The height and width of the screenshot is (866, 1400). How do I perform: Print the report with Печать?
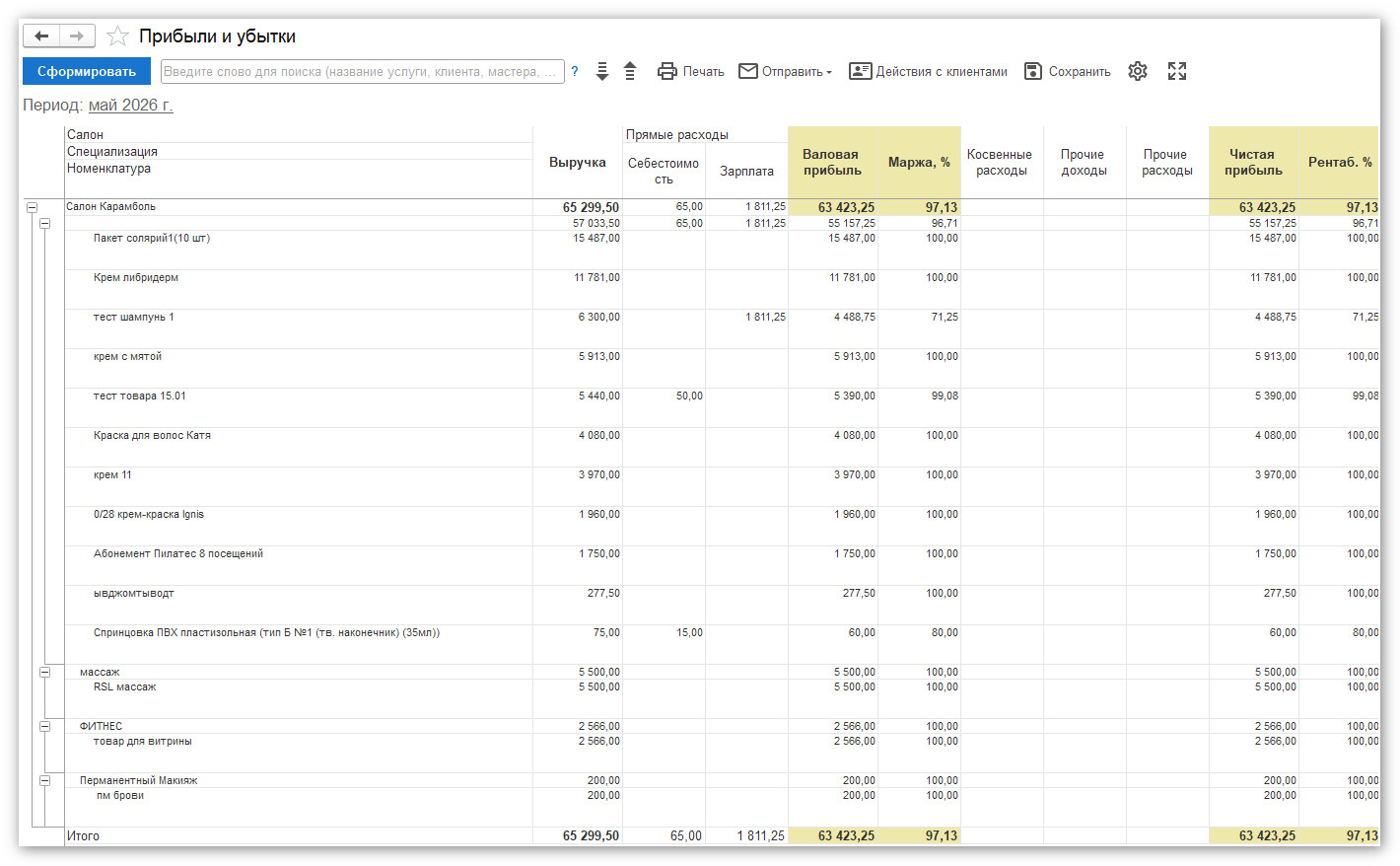point(691,71)
